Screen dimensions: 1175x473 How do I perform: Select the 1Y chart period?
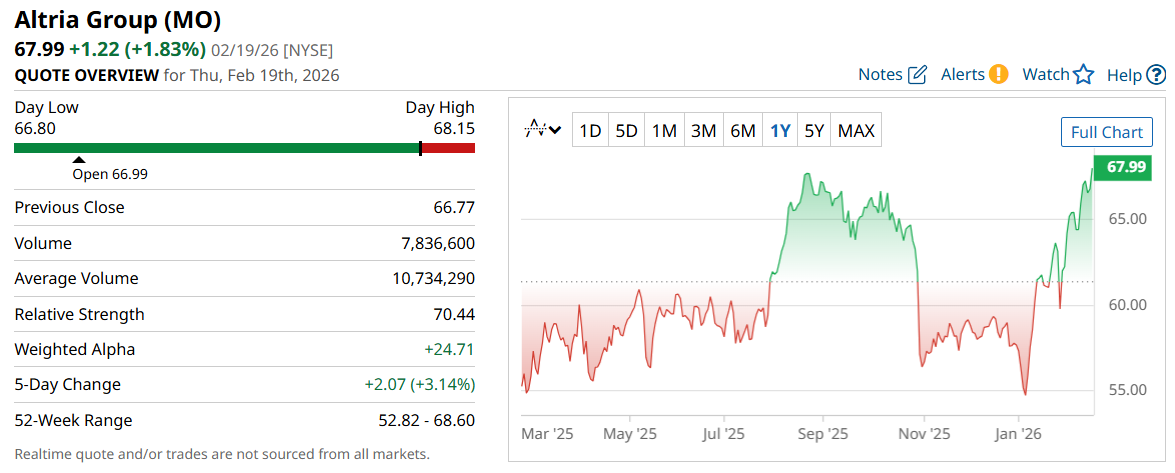click(780, 130)
